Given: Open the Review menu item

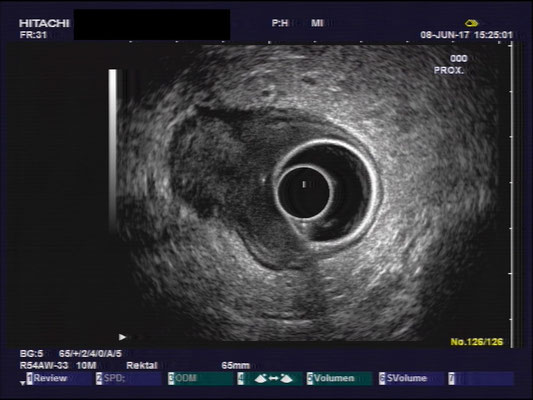Looking at the screenshot, I should click(x=50, y=378).
